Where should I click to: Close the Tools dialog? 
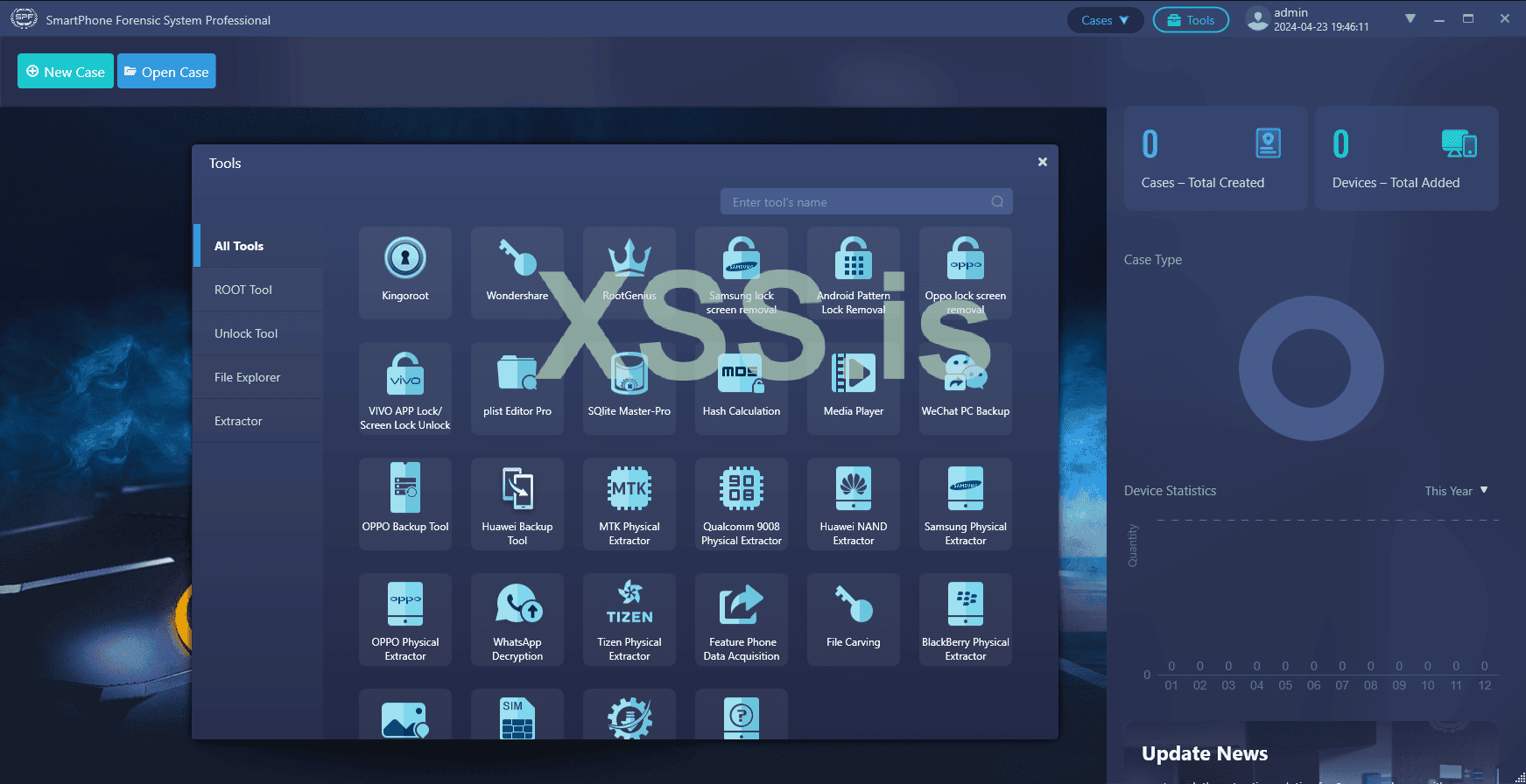[x=1043, y=162]
